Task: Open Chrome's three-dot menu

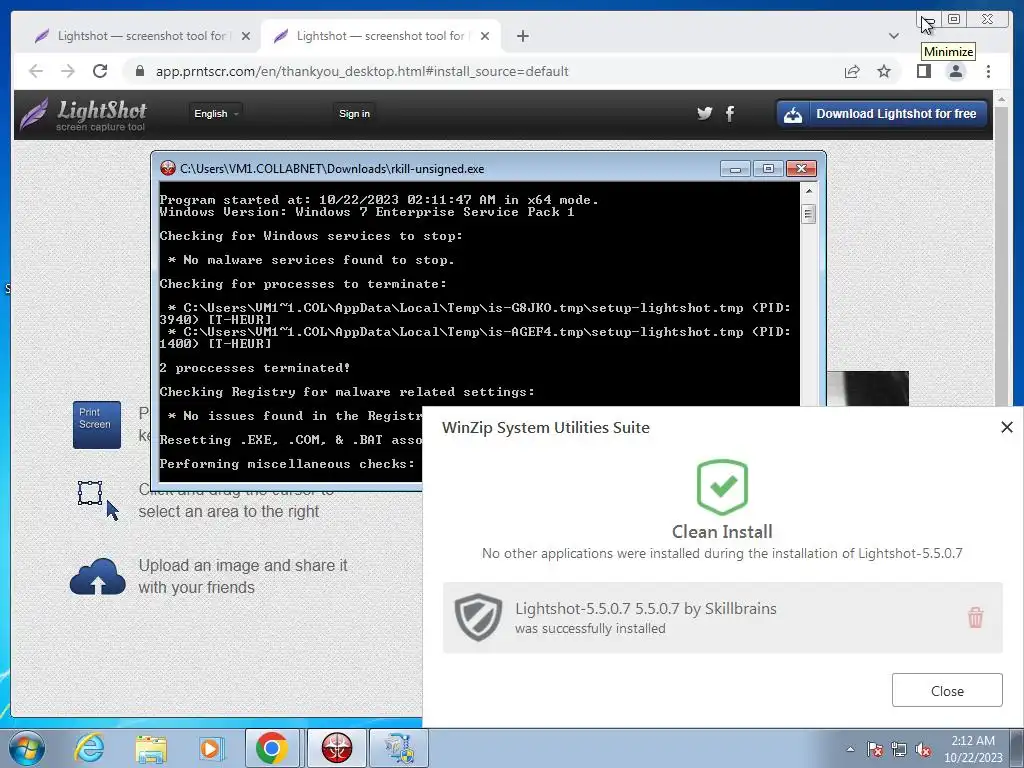Action: pos(988,71)
